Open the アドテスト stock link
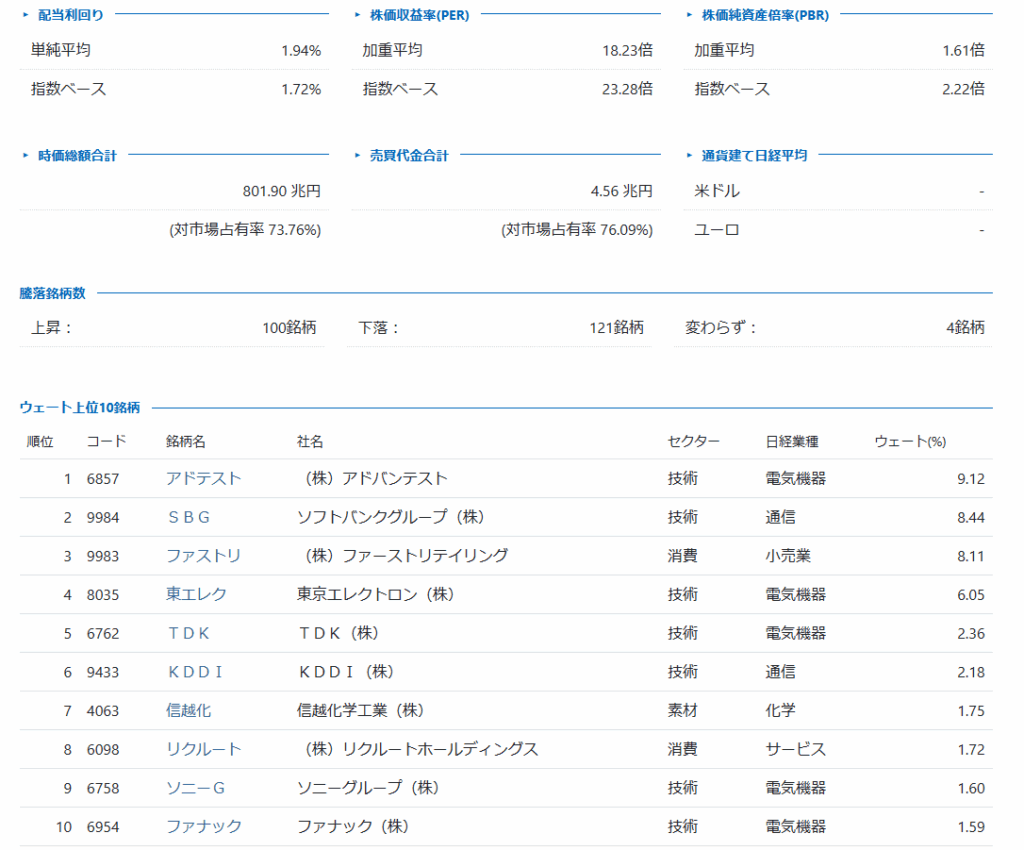The height and width of the screenshot is (850, 1024). [x=203, y=478]
